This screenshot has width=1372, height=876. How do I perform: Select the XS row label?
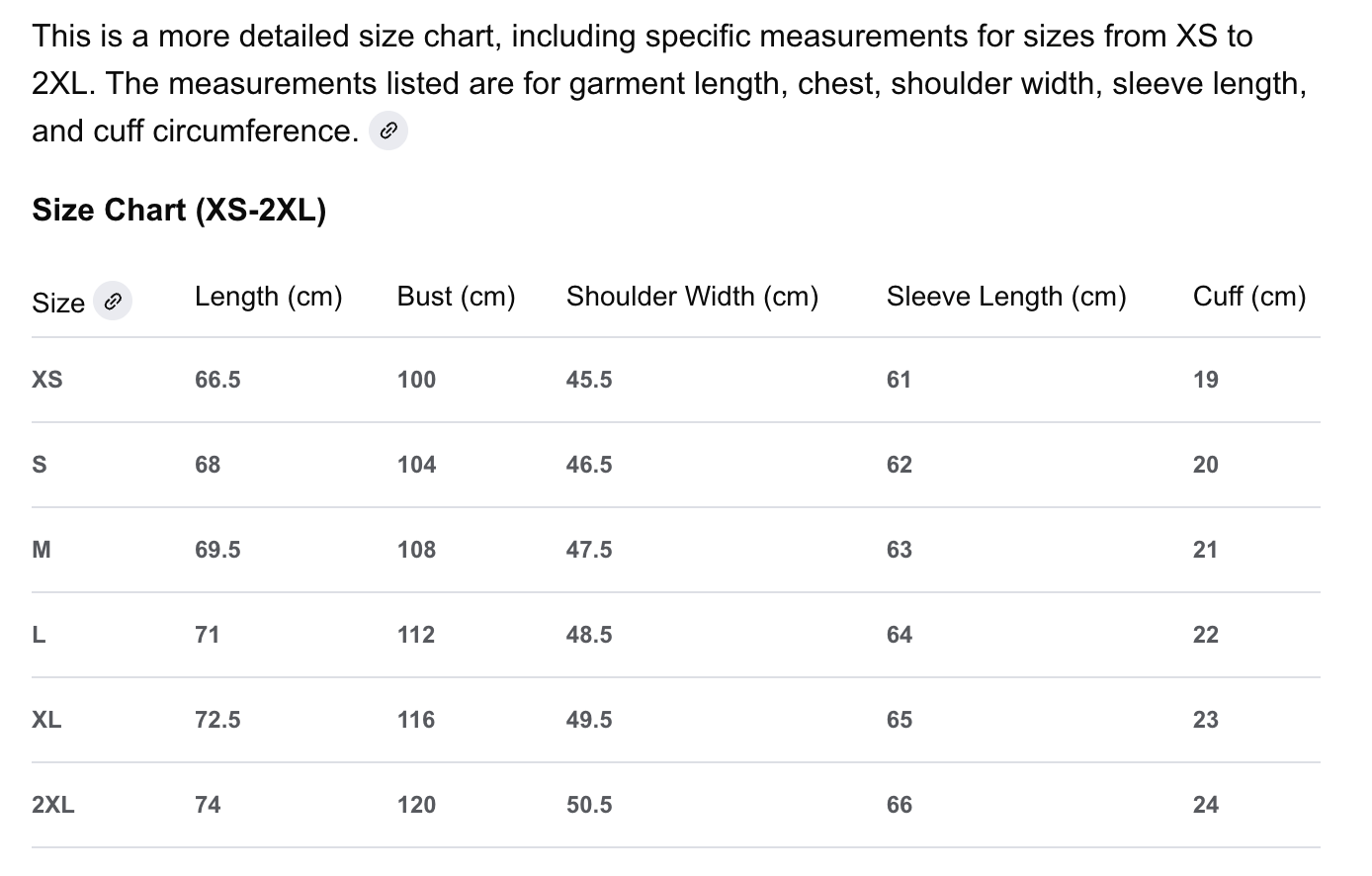pyautogui.click(x=46, y=380)
